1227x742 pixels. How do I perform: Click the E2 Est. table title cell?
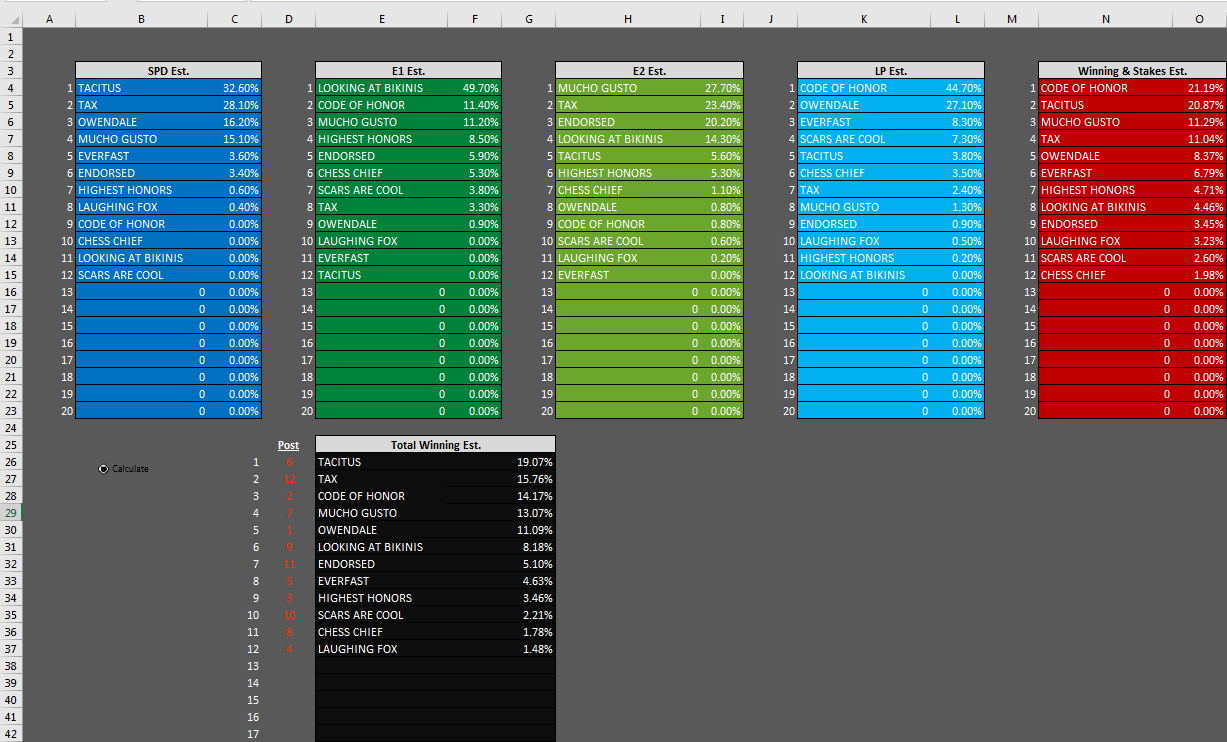(649, 71)
